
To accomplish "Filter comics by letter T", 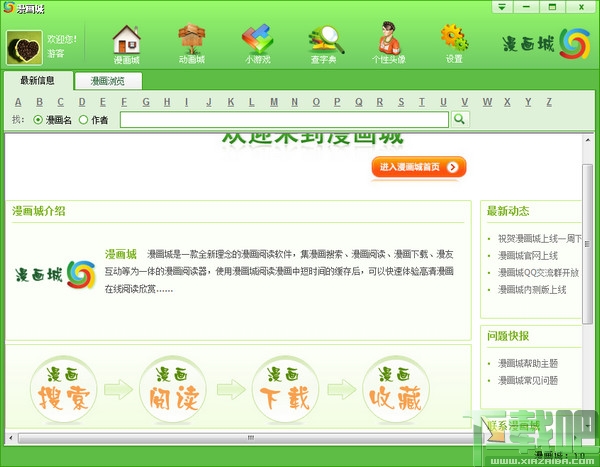I will pos(422,102).
